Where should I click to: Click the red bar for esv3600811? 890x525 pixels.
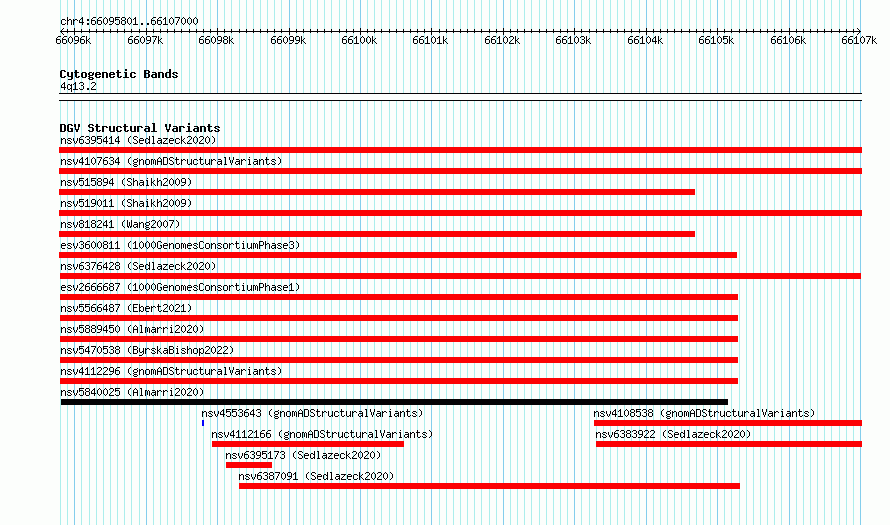(398, 255)
